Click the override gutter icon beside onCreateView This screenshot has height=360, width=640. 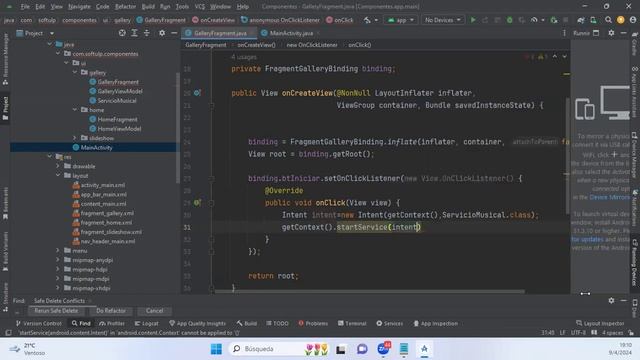(197, 93)
